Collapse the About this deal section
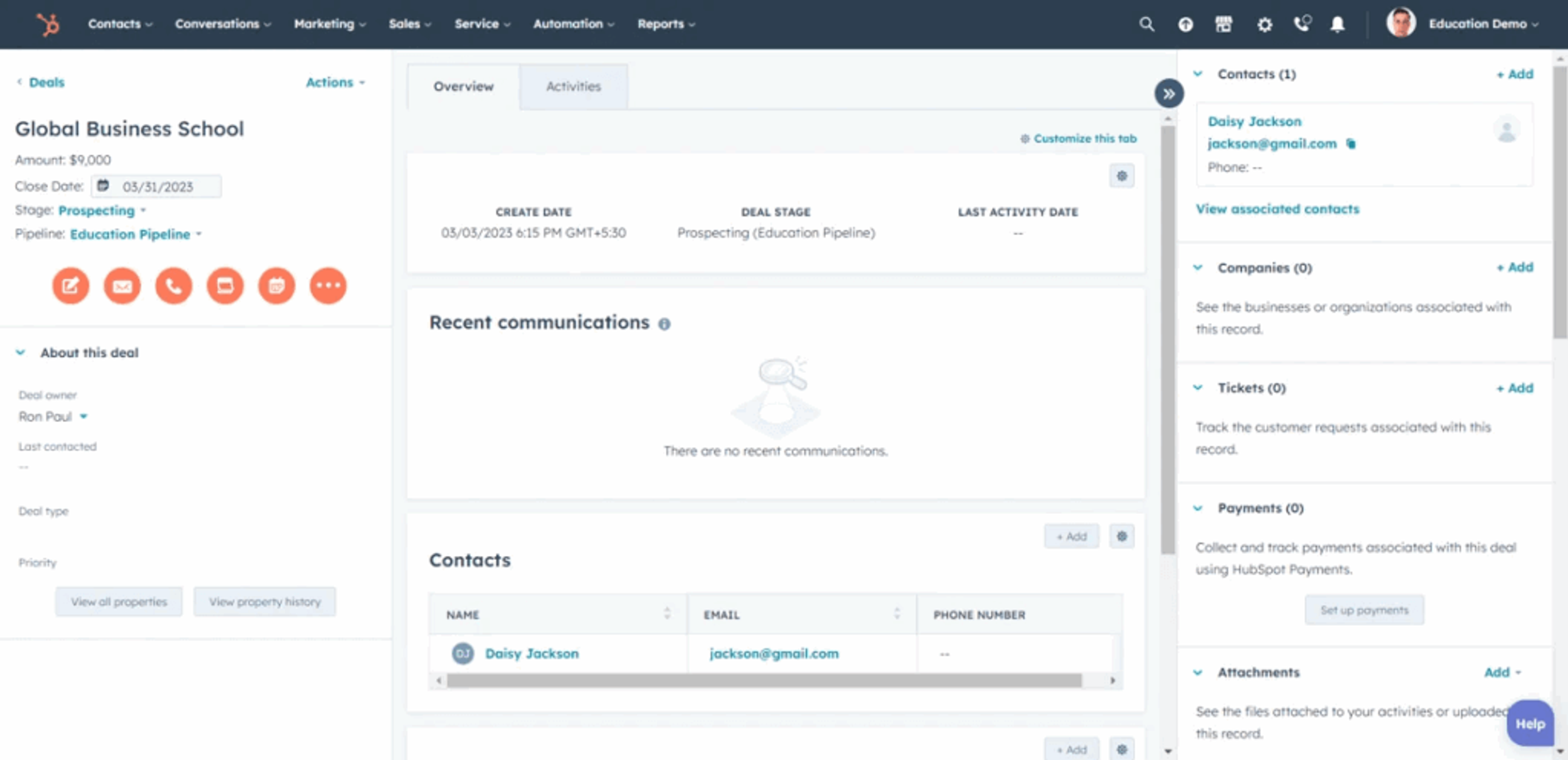Screen dimensions: 1568x760 (20, 353)
